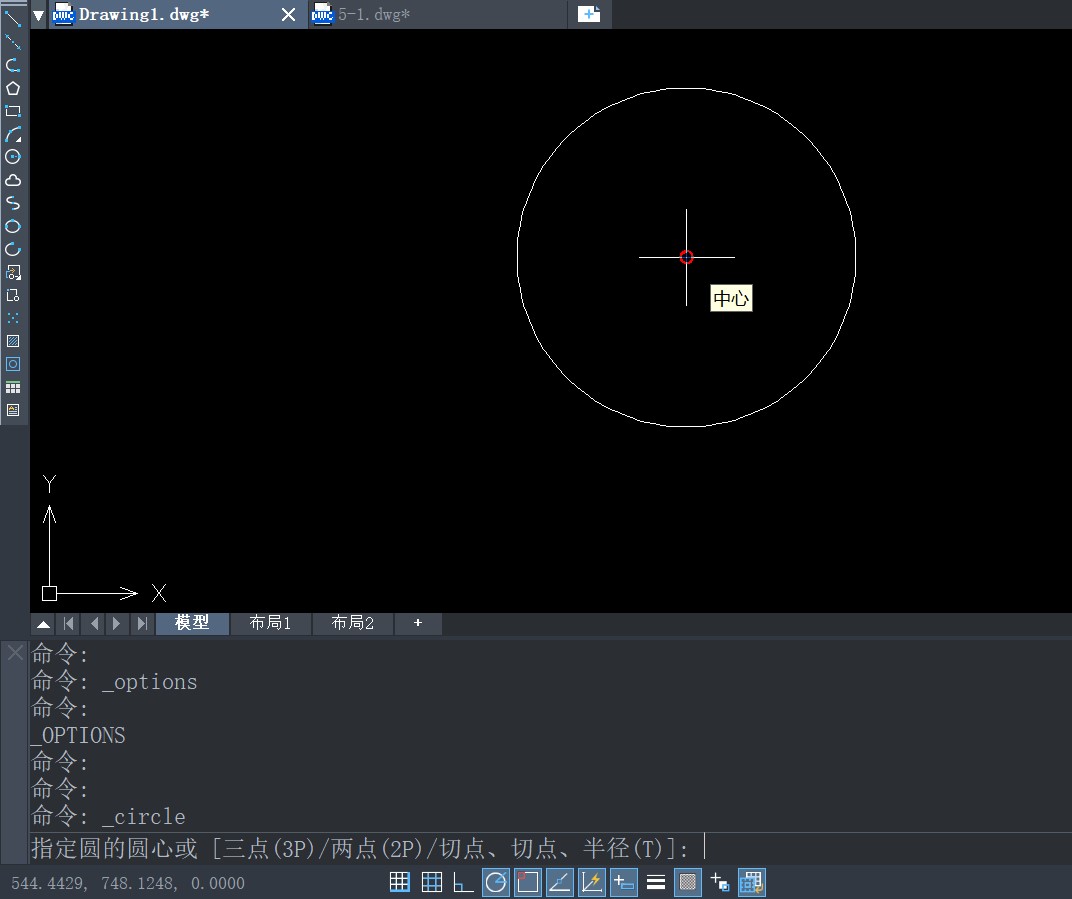Image resolution: width=1072 pixels, height=899 pixels.
Task: Select the Elliptical Arc tool
Action: [x=13, y=249]
